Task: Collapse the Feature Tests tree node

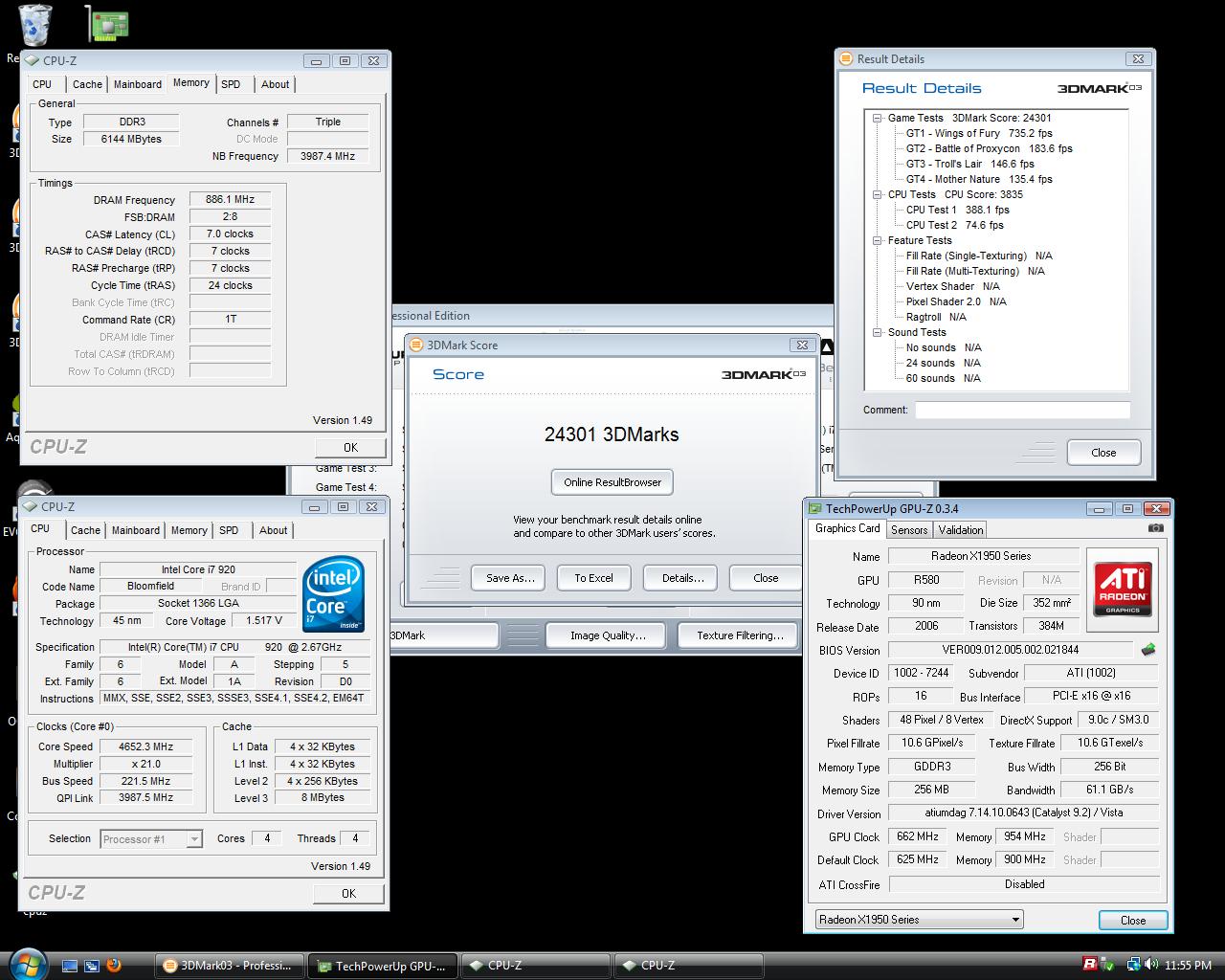Action: [877, 240]
